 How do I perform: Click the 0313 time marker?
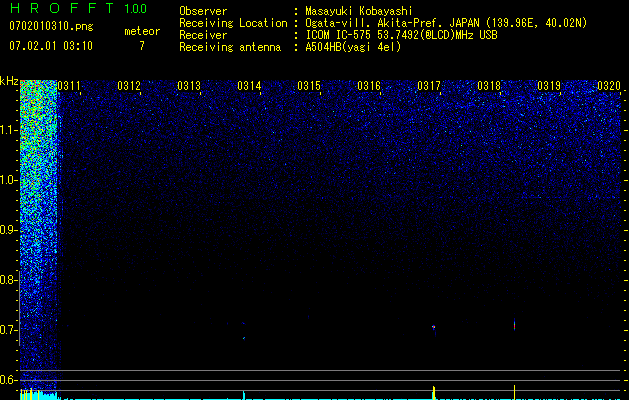point(189,86)
